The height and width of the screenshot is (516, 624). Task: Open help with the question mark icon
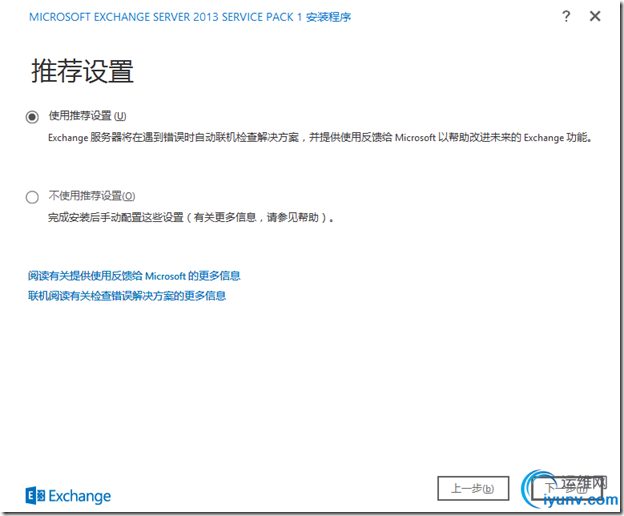[566, 16]
